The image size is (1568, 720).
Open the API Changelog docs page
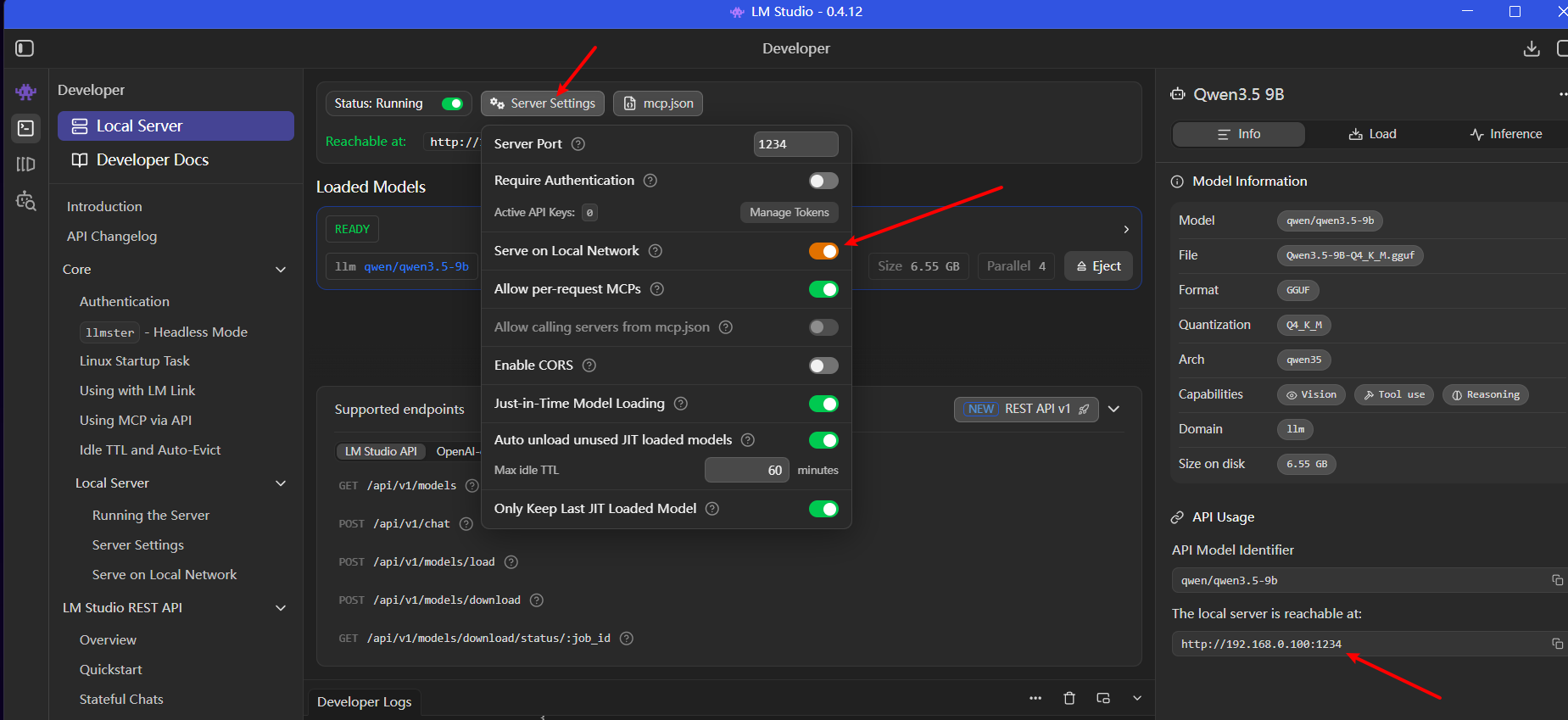(x=112, y=237)
